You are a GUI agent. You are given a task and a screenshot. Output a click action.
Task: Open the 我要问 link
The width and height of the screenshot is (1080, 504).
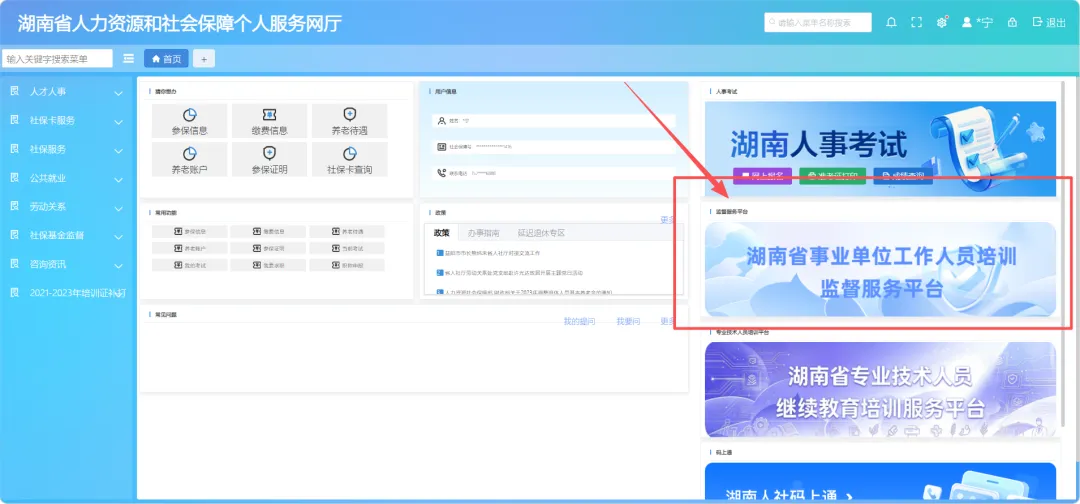[628, 322]
